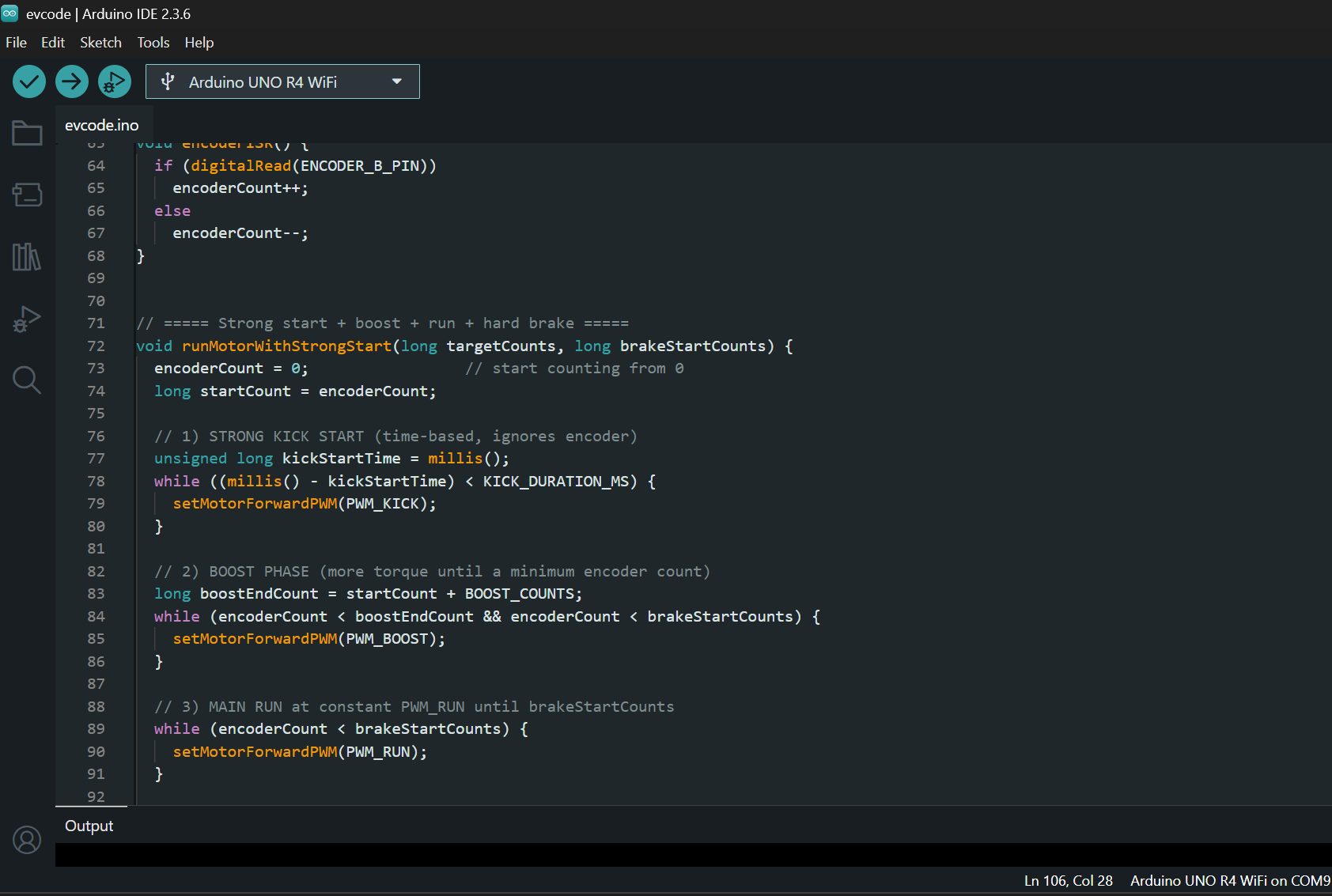Image resolution: width=1332 pixels, height=896 pixels.
Task: Start the debugger from the toolbar
Action: 115,81
